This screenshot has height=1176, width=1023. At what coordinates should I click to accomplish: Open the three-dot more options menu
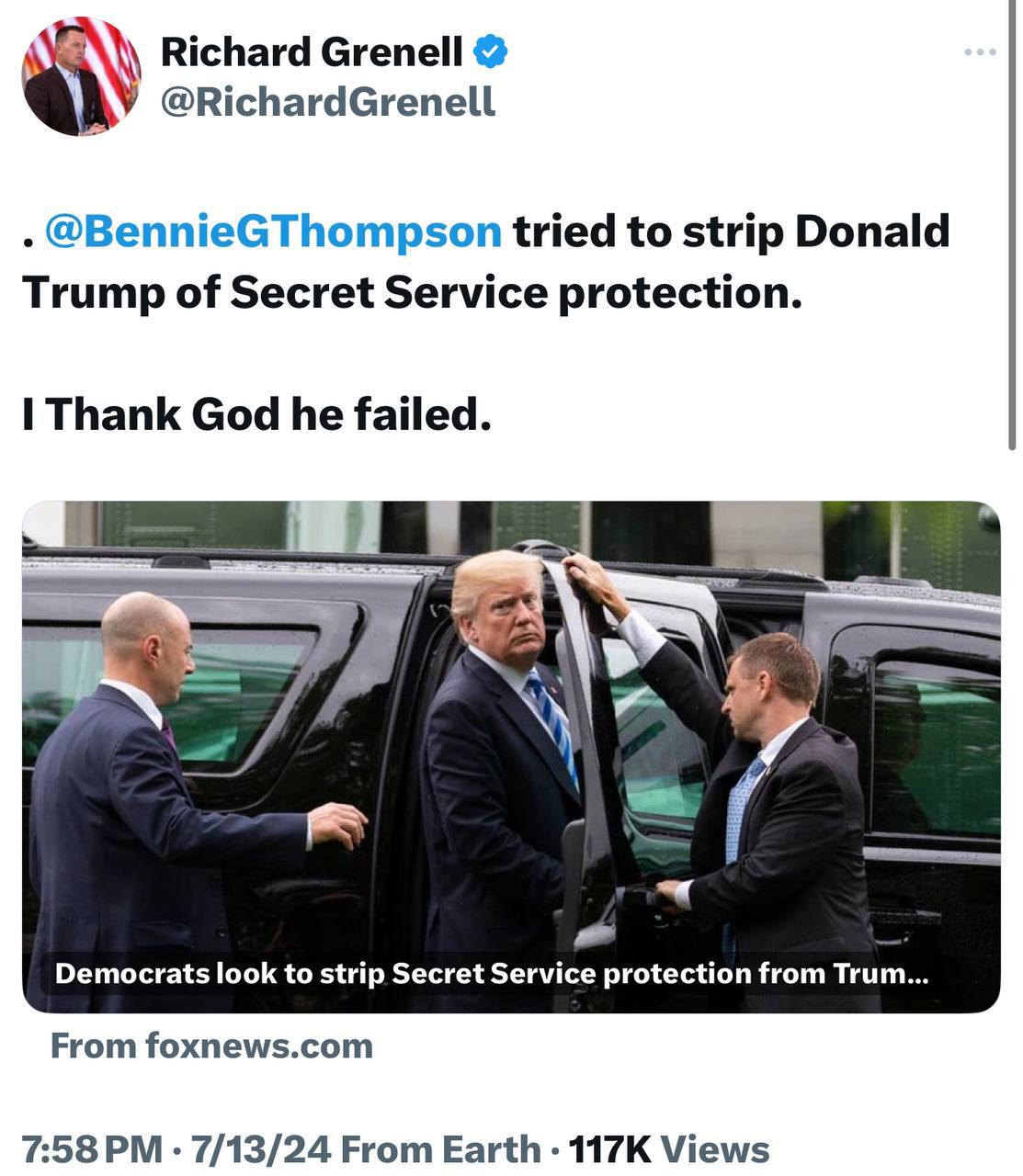980,52
